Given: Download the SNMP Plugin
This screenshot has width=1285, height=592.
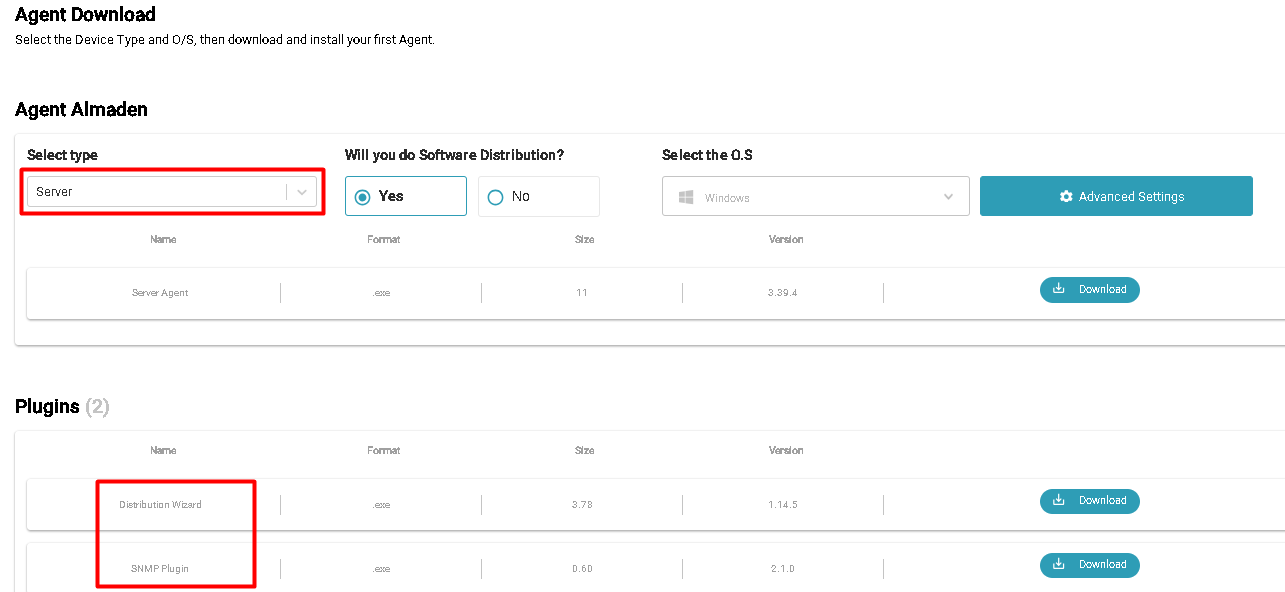Looking at the screenshot, I should pyautogui.click(x=1090, y=564).
